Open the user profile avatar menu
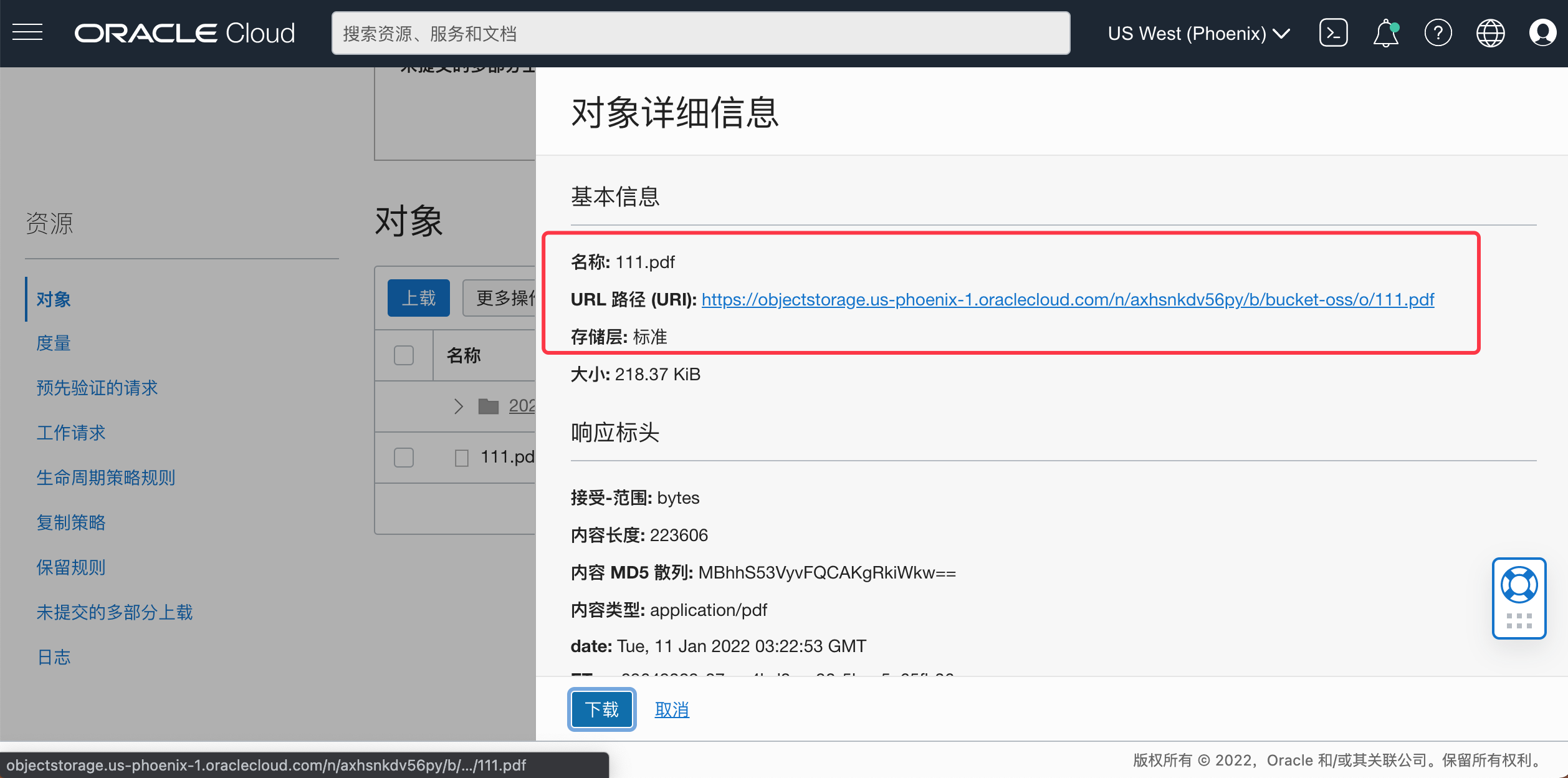The image size is (1568, 778). point(1542,33)
